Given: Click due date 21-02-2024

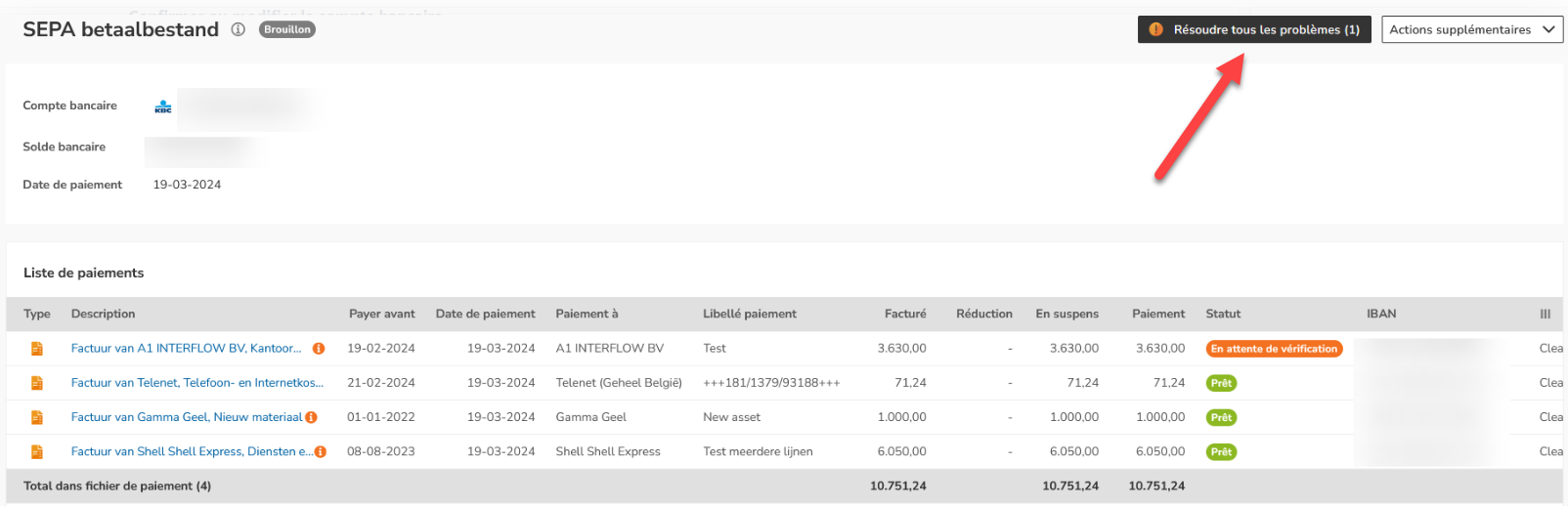Looking at the screenshot, I should (381, 383).
